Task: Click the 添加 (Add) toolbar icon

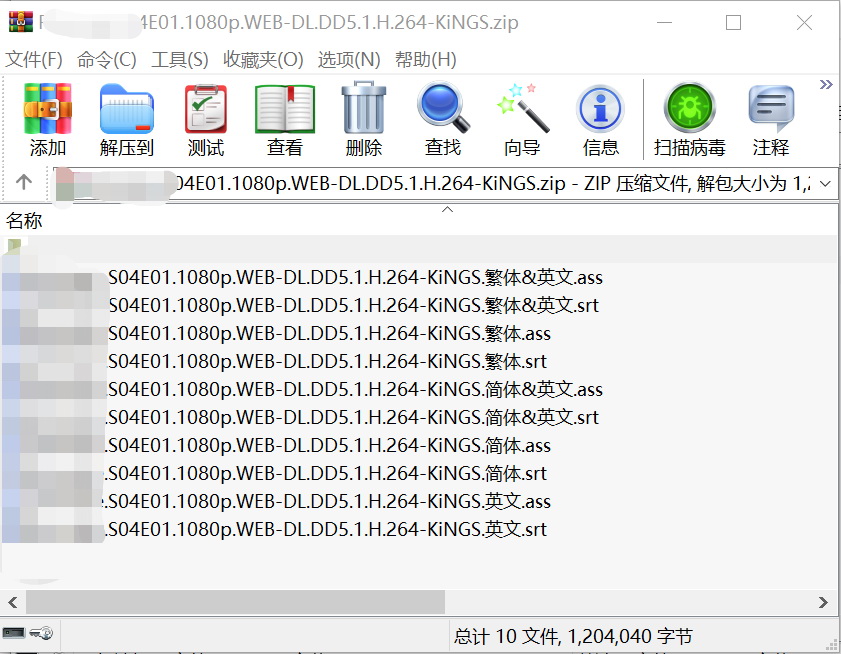Action: tap(48, 109)
